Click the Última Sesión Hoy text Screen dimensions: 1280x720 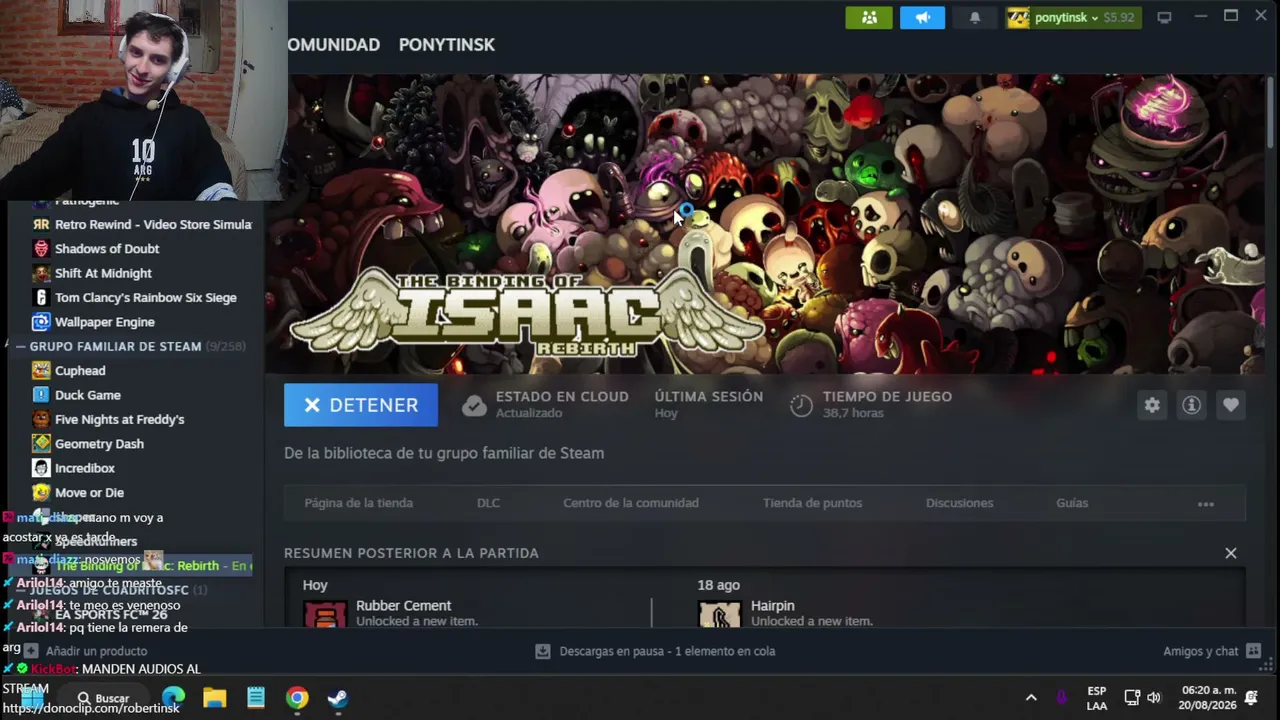pos(709,405)
